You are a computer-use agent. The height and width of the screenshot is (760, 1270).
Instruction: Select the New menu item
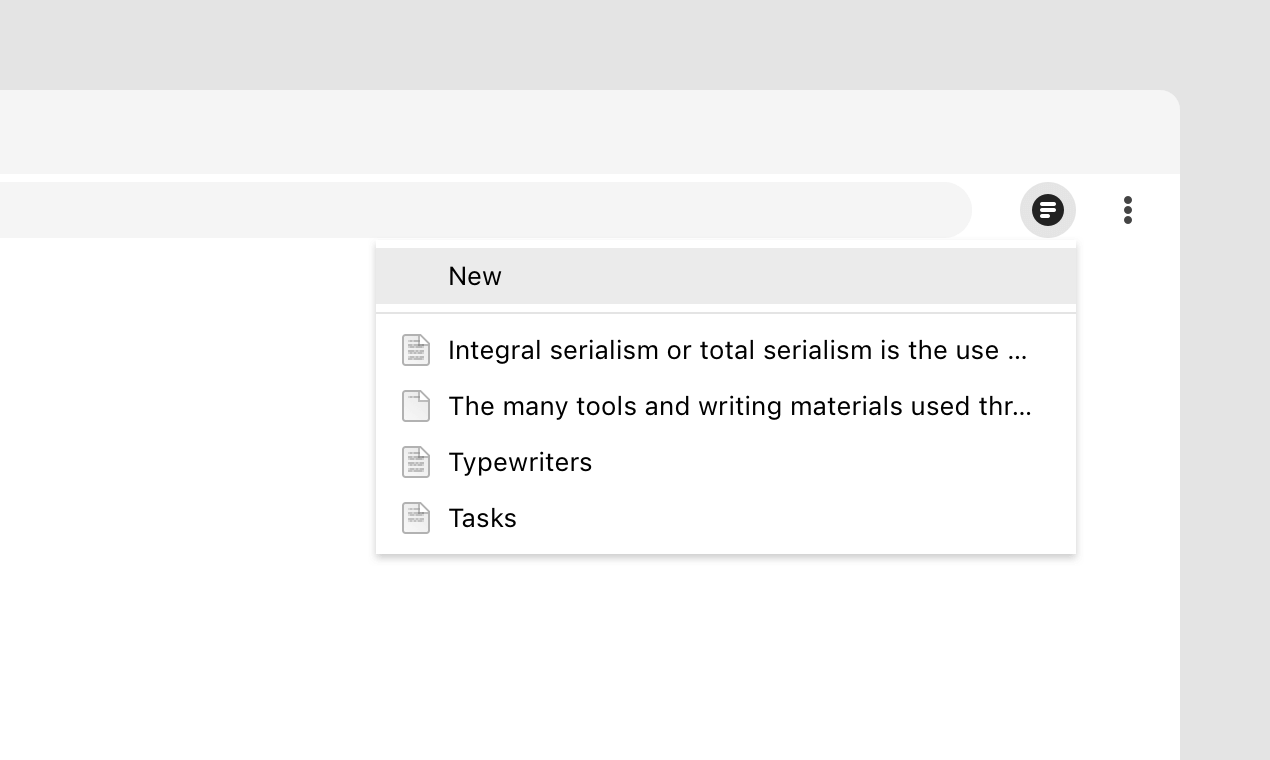[726, 276]
